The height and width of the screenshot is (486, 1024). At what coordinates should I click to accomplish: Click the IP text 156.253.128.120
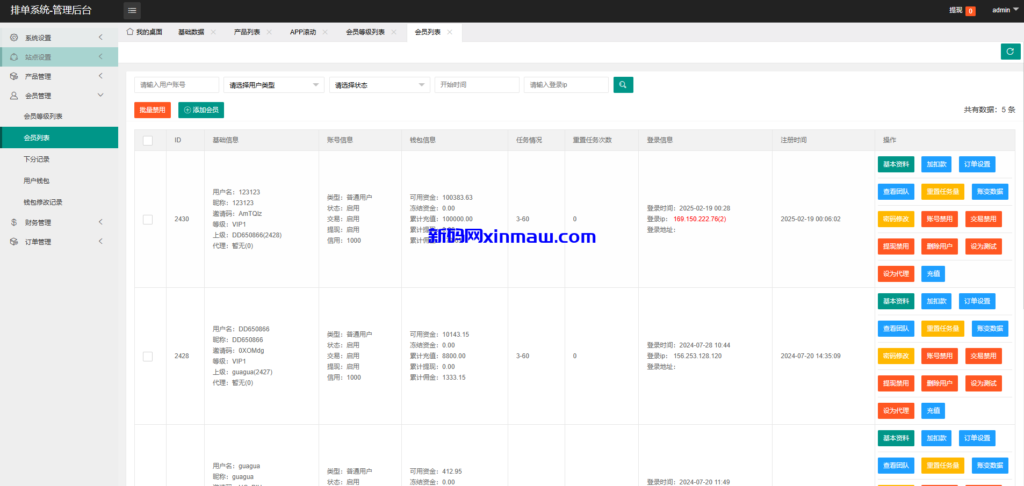click(697, 356)
